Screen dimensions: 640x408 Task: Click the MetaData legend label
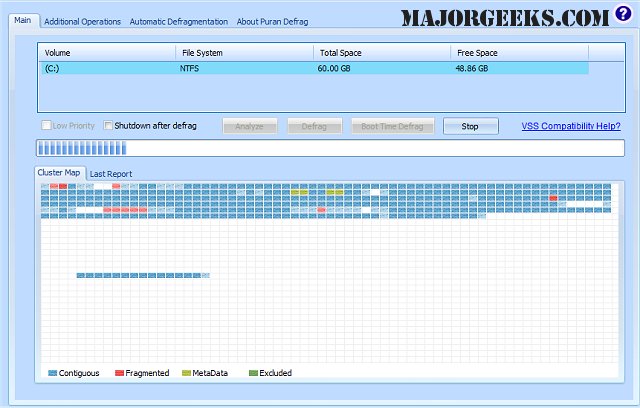click(210, 373)
